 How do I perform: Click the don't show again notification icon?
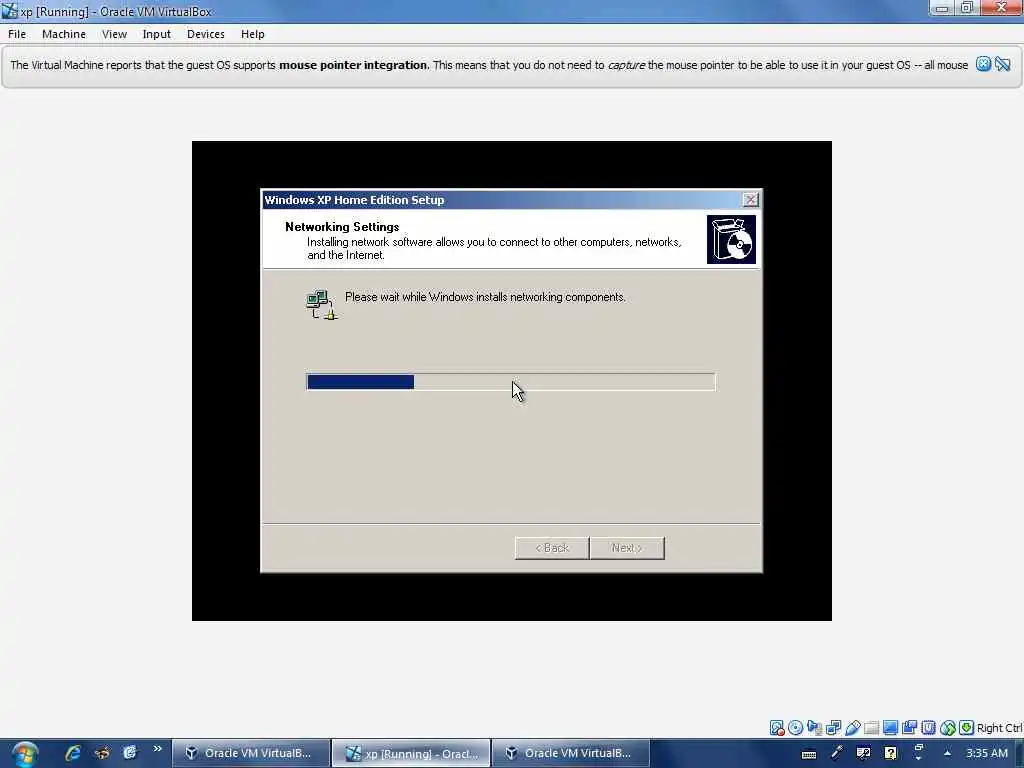[1003, 64]
